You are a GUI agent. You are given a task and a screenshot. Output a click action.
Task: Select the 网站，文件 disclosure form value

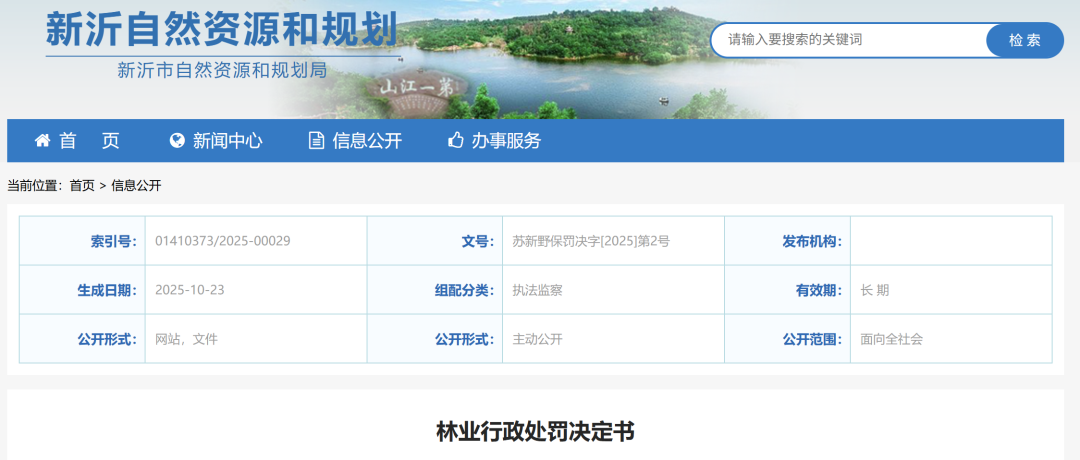coord(186,339)
